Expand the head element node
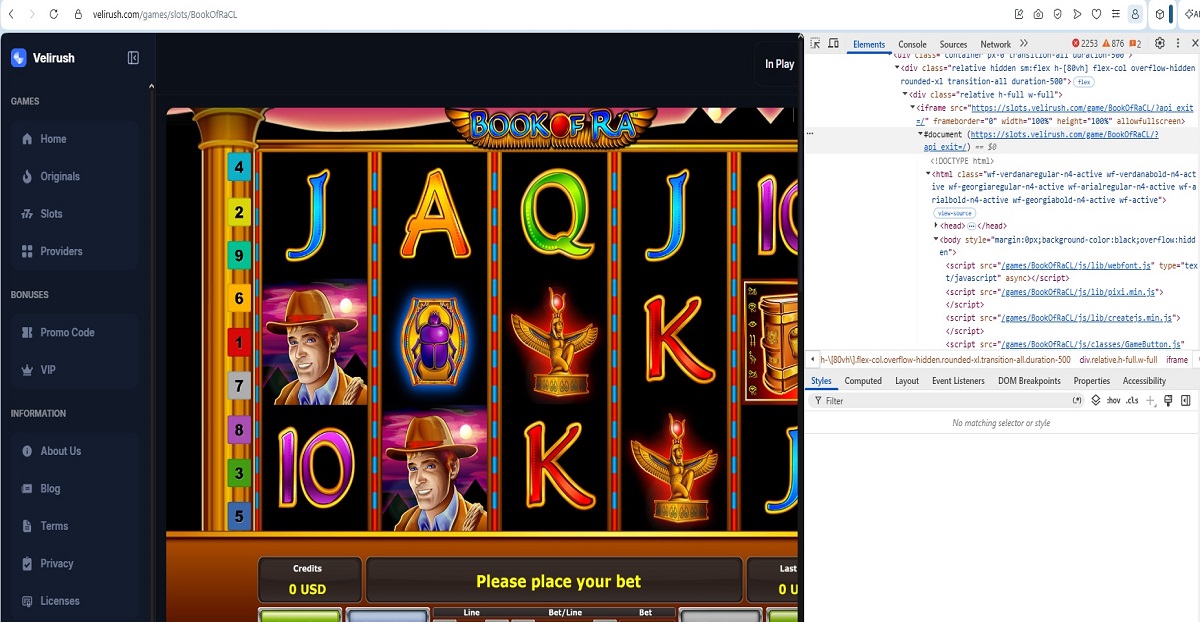 tap(936, 226)
